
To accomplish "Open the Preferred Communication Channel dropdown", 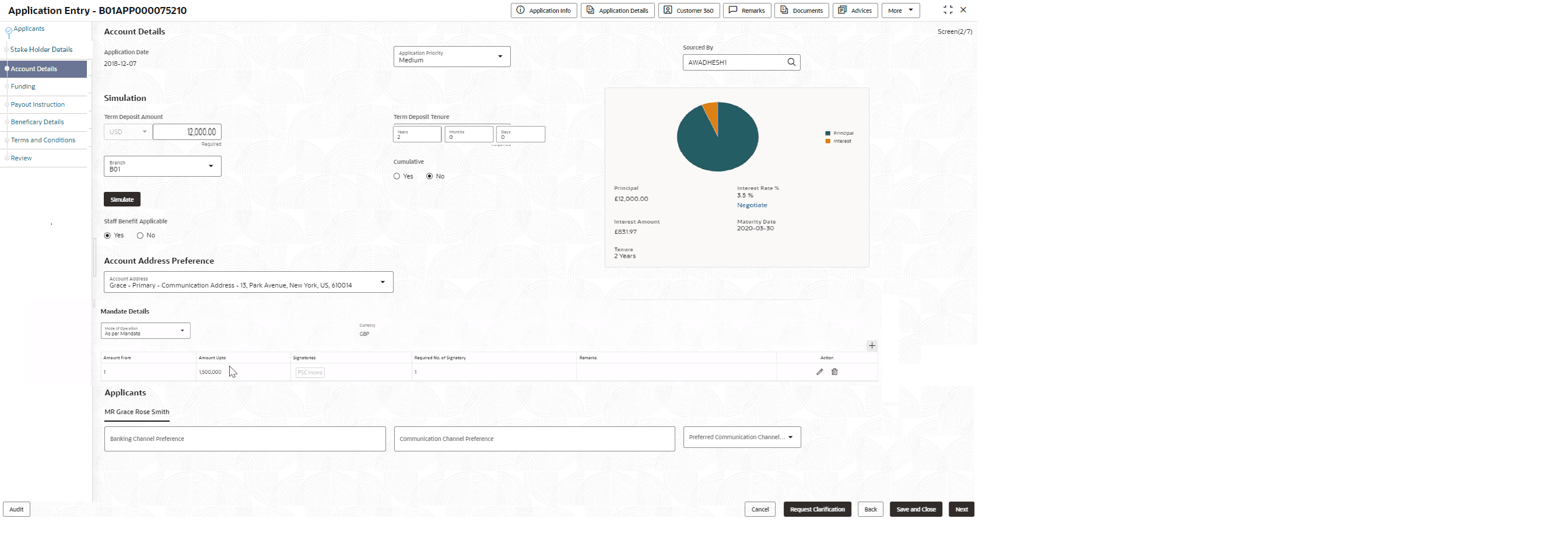I will click(742, 437).
